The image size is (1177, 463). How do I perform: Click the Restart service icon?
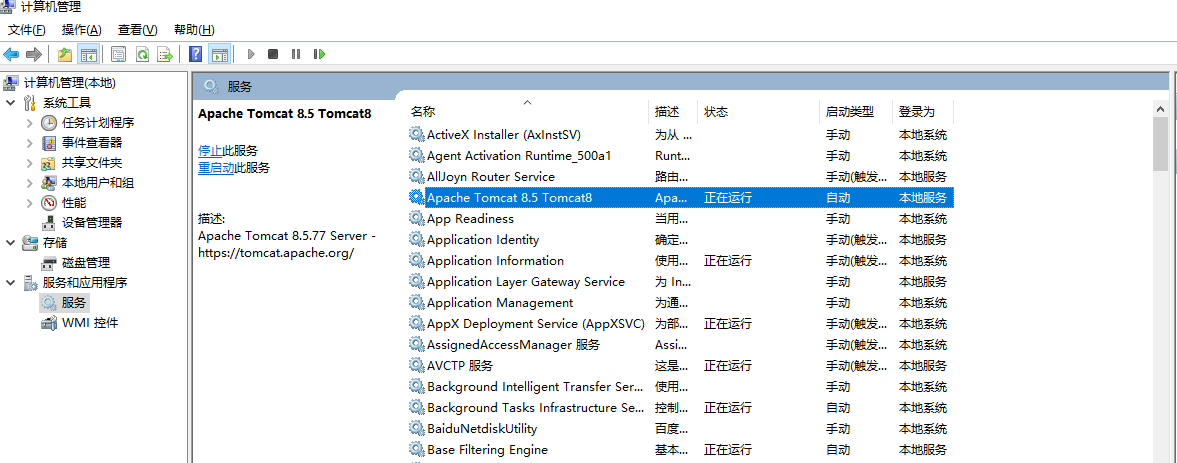pyautogui.click(x=320, y=54)
